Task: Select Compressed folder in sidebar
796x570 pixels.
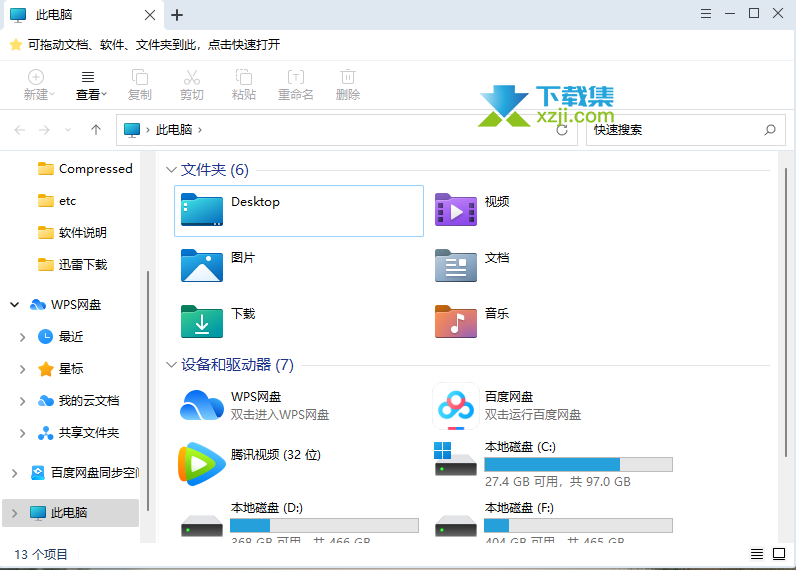Action: click(x=85, y=169)
